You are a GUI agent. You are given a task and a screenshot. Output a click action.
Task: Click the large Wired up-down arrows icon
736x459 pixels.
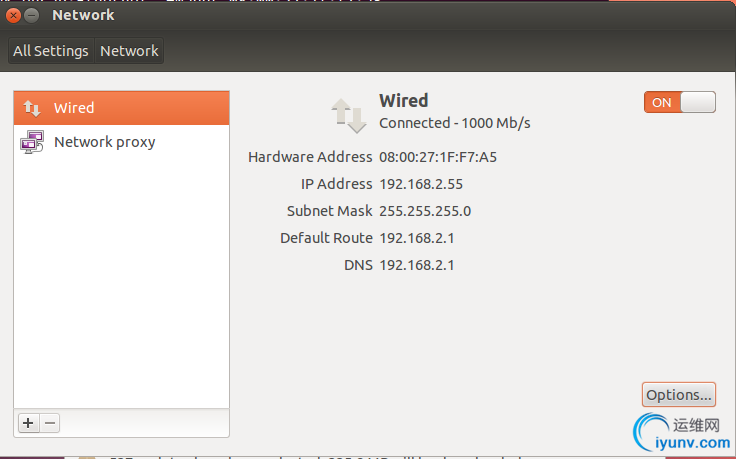point(349,115)
